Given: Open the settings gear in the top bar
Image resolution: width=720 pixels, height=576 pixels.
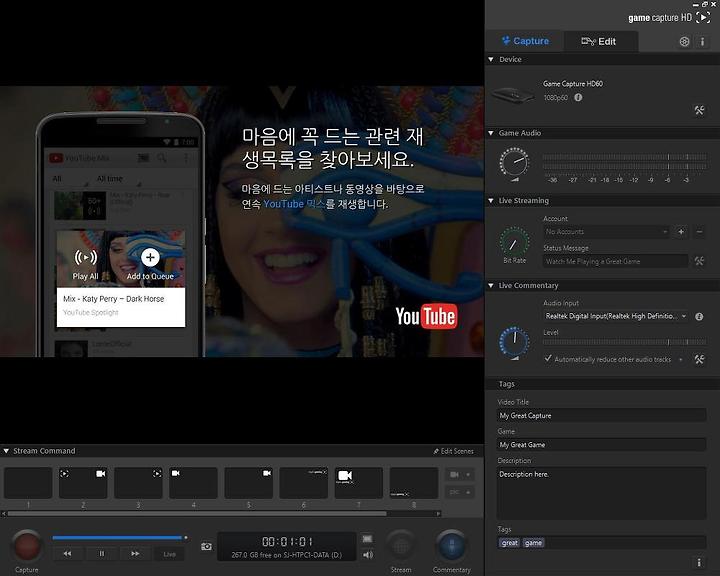Looking at the screenshot, I should point(684,41).
